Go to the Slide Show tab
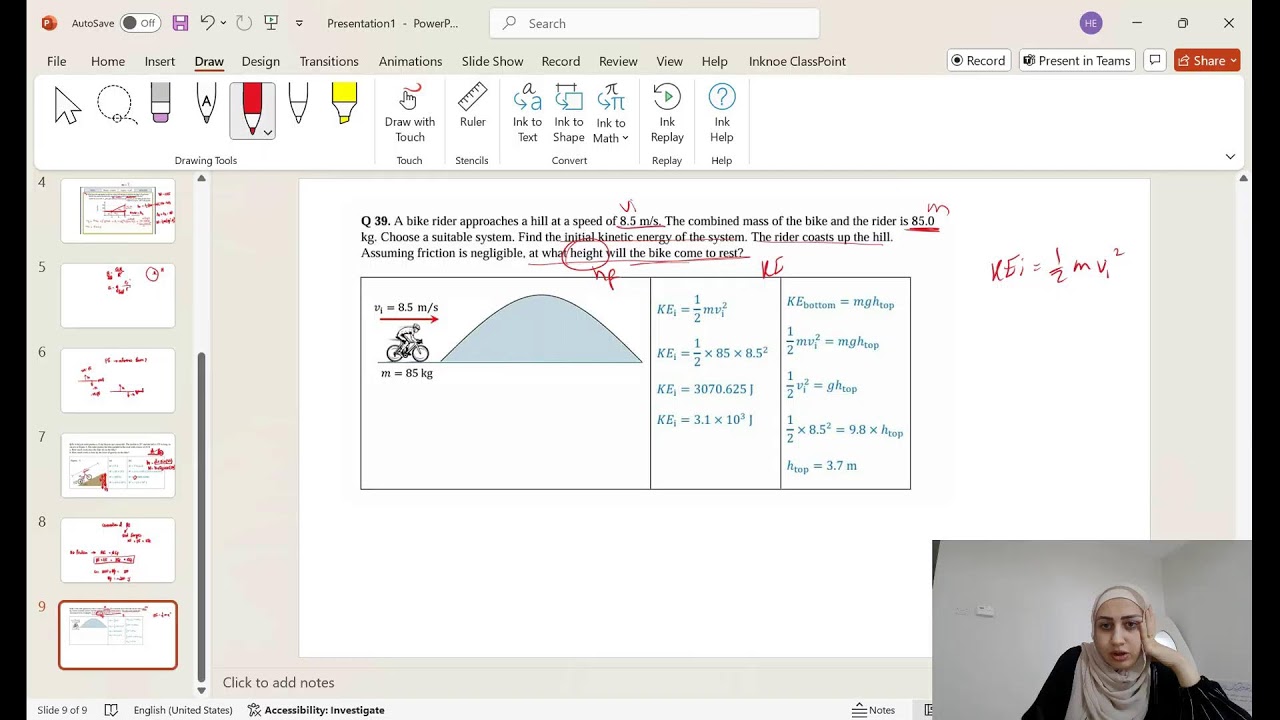1280x720 pixels. click(492, 61)
